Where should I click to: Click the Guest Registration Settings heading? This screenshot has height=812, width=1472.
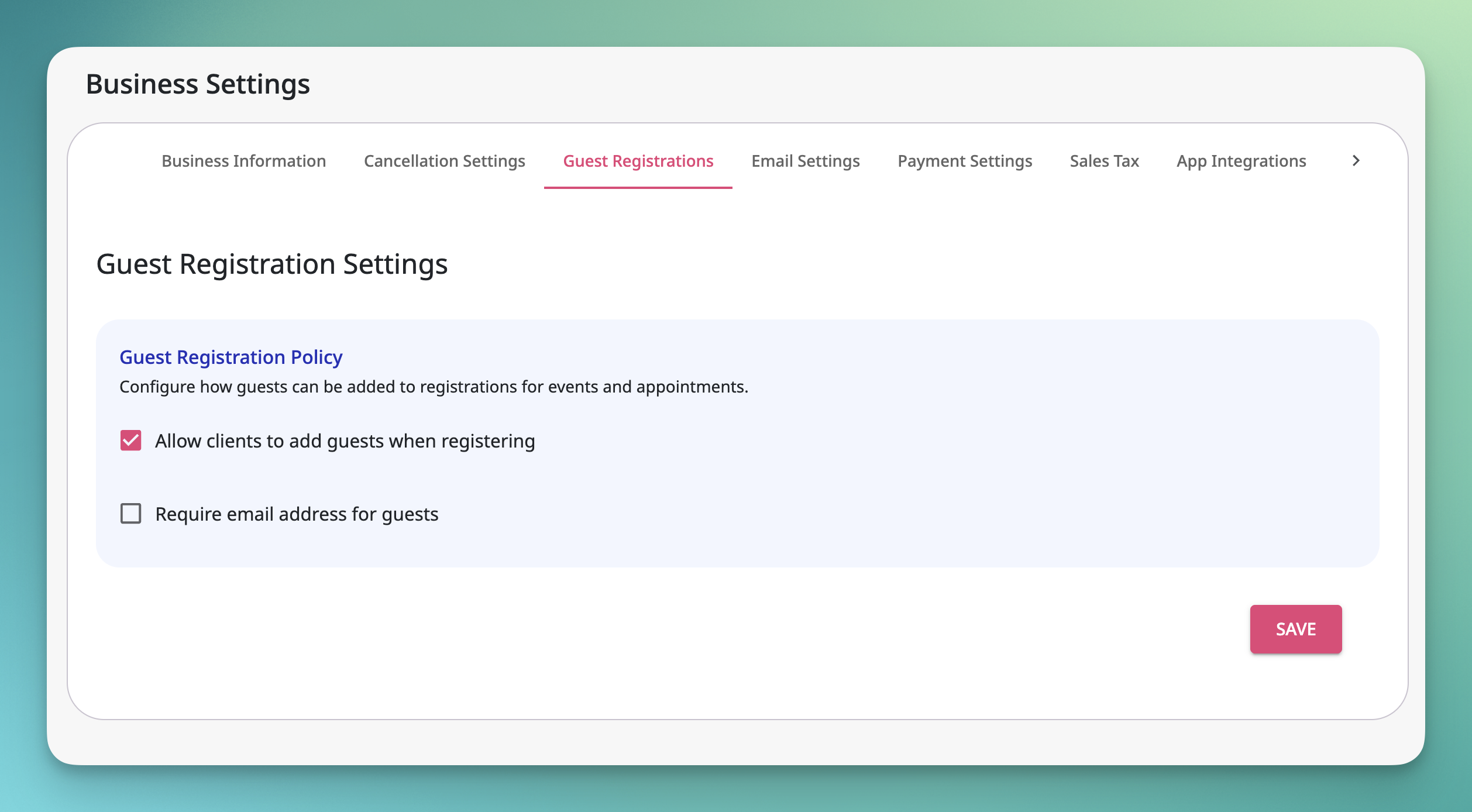(x=272, y=264)
